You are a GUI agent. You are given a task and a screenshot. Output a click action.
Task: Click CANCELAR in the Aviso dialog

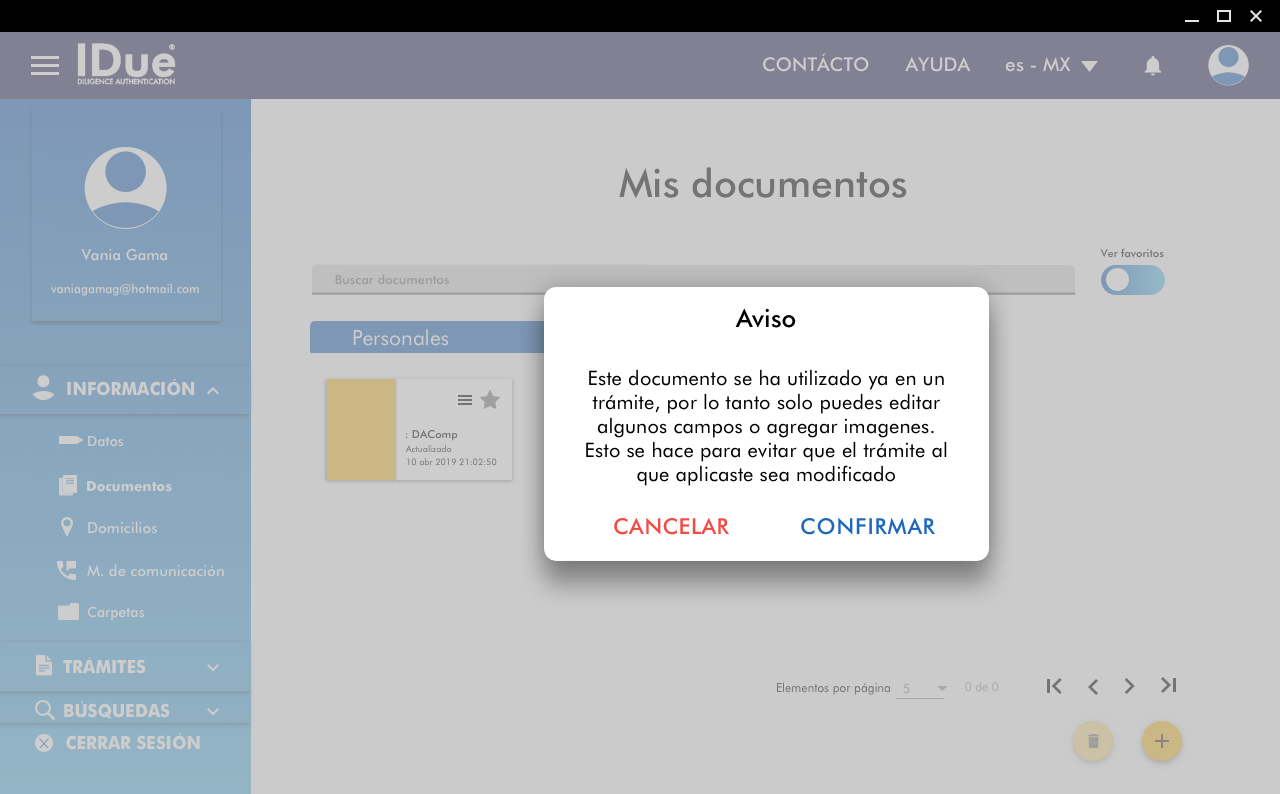(671, 527)
